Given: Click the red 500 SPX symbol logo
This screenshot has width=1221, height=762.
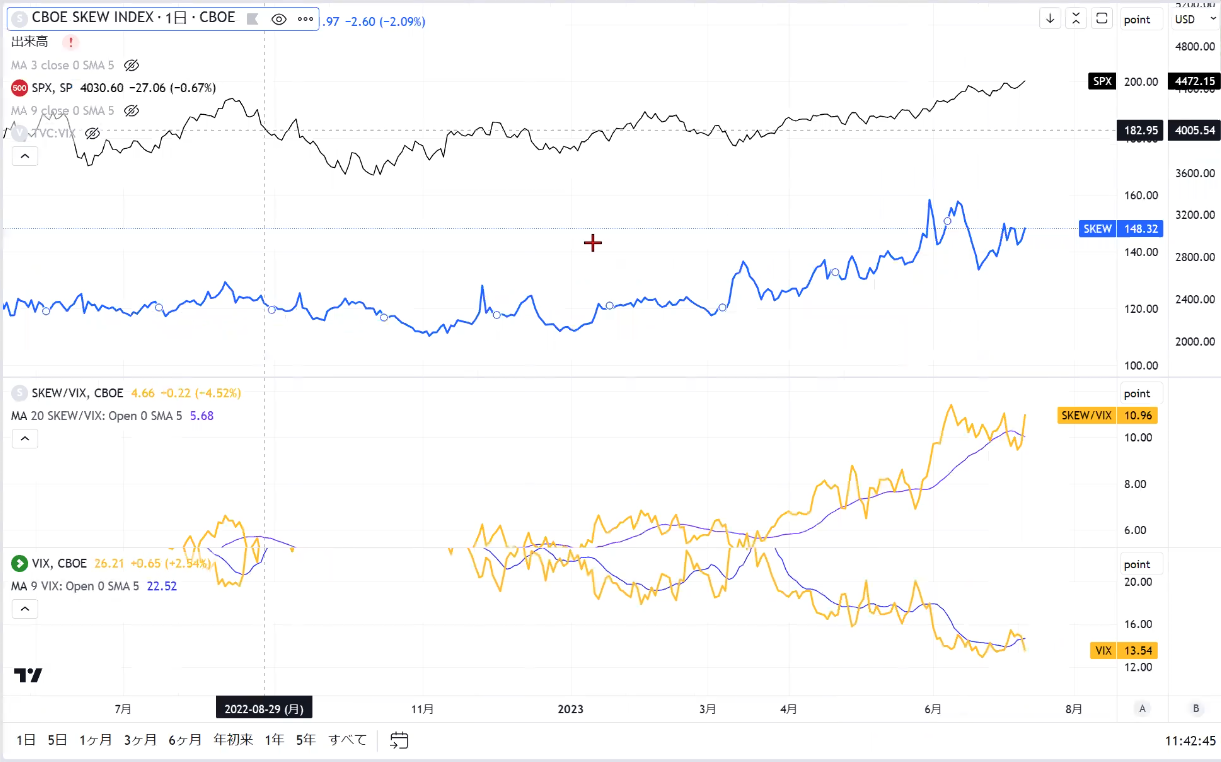Looking at the screenshot, I should [19, 88].
